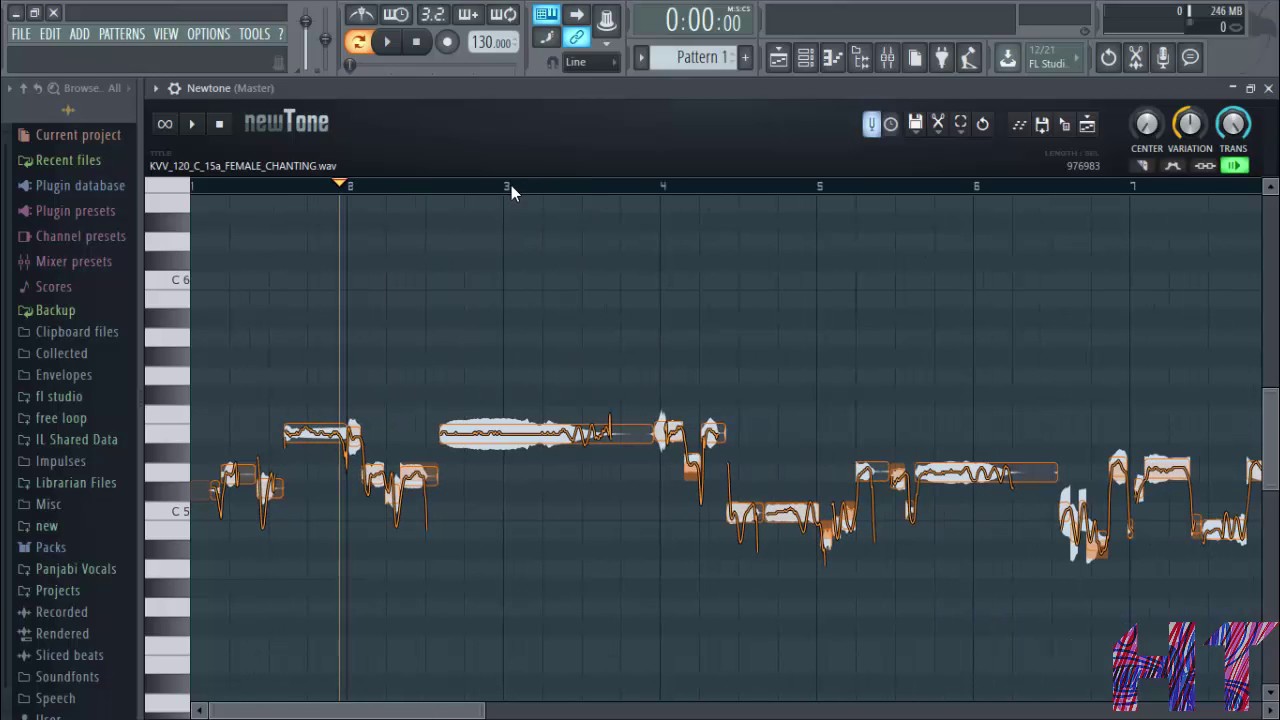1280x720 pixels.
Task: Click the step editing icon beside the link
Action: 546,38
